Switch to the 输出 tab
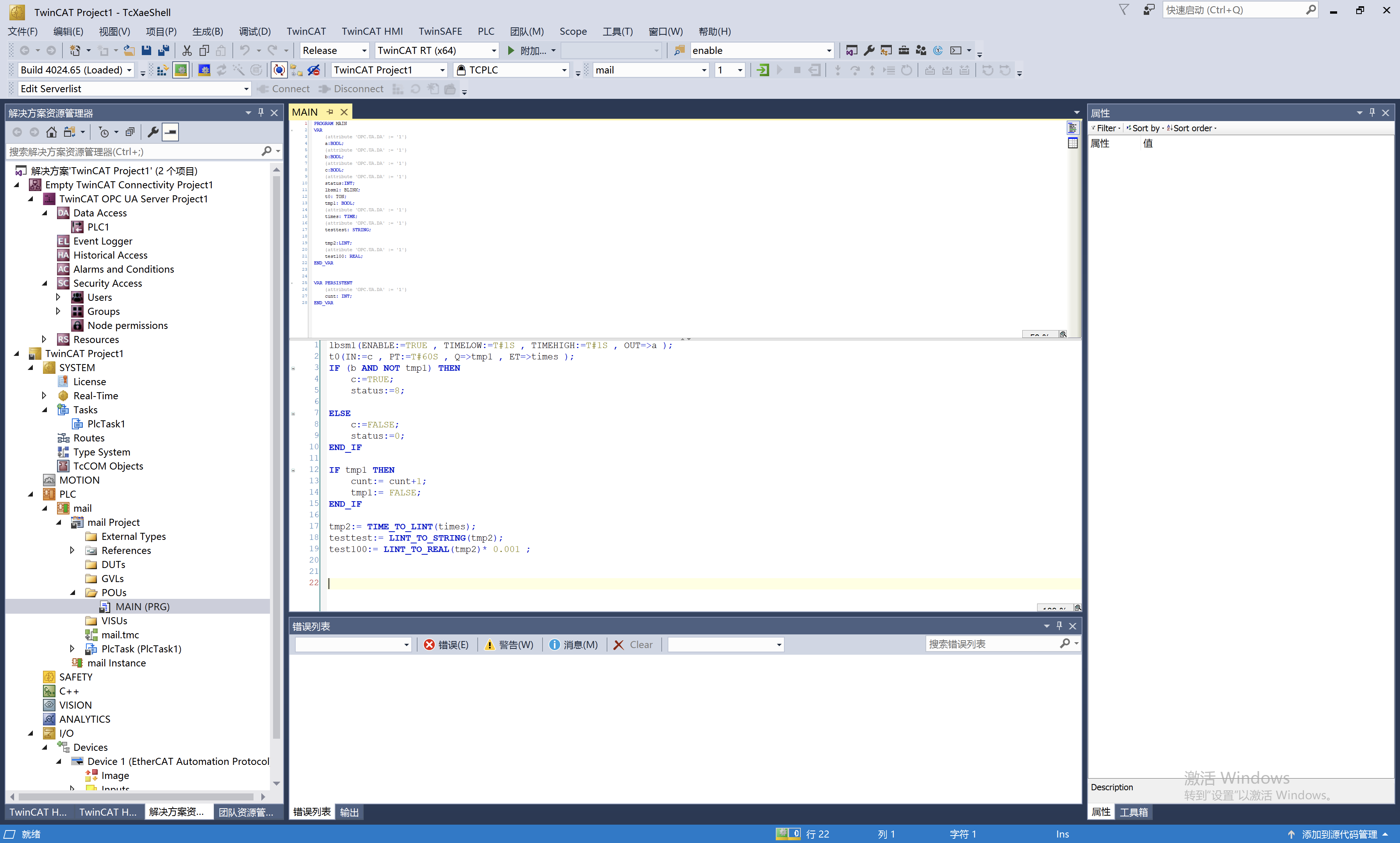 point(349,812)
